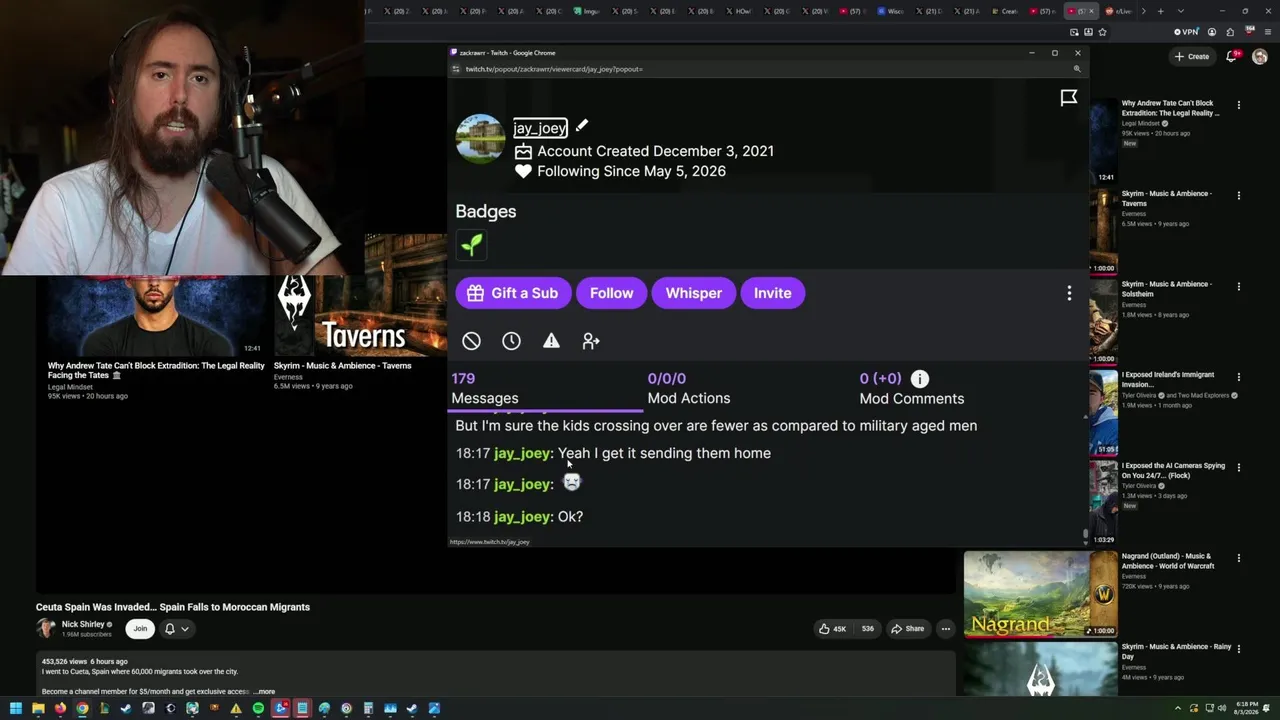Open the Nagrand video thumbnail
The height and width of the screenshot is (720, 1280).
[x=1040, y=594]
